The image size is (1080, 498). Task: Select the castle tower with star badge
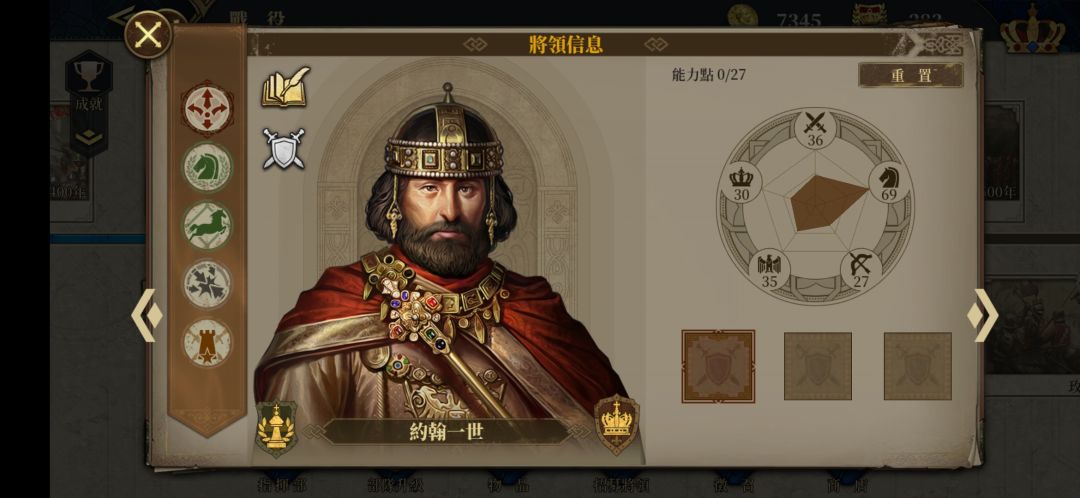tap(207, 342)
